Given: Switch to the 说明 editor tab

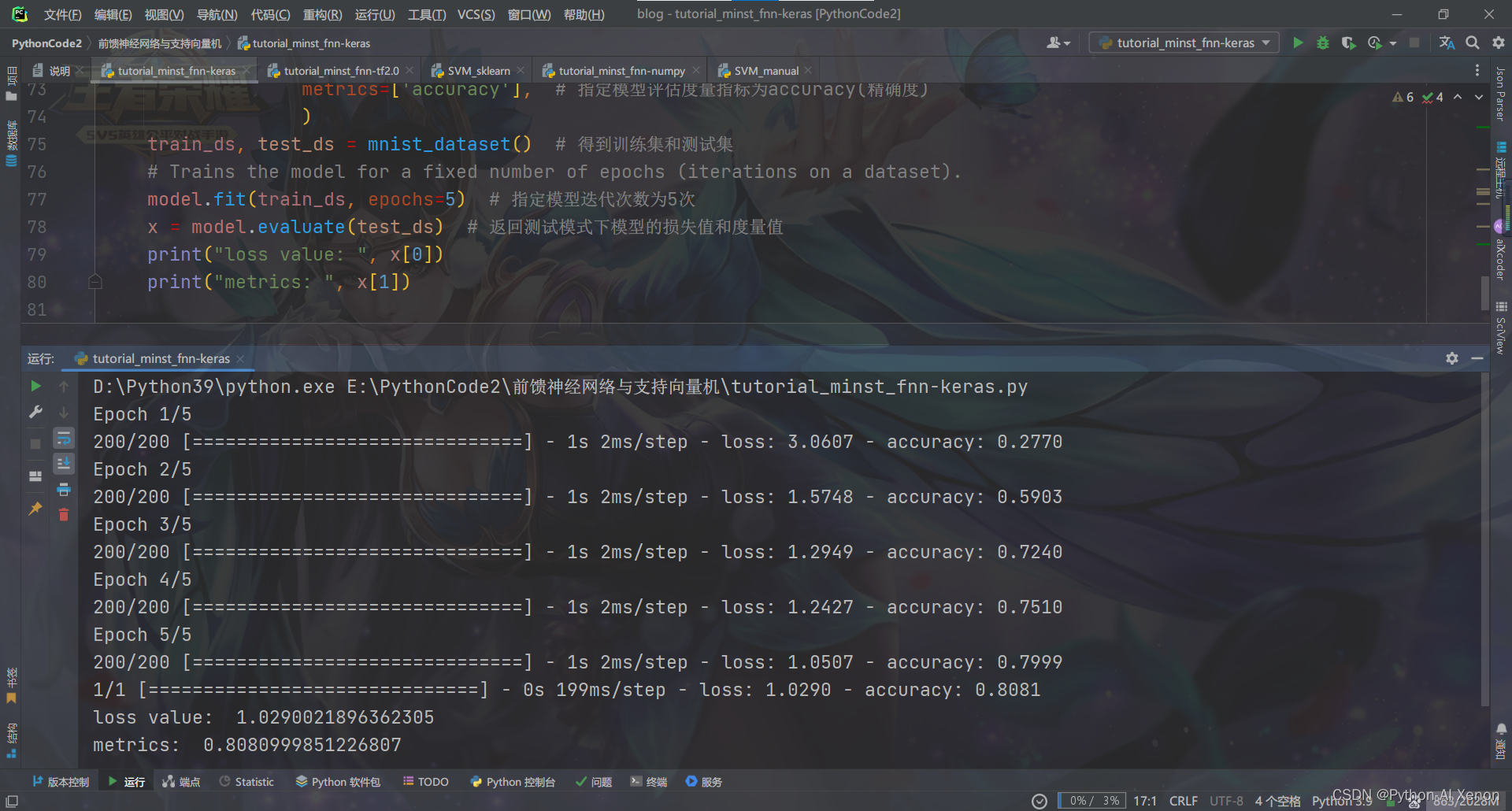Looking at the screenshot, I should [x=58, y=71].
